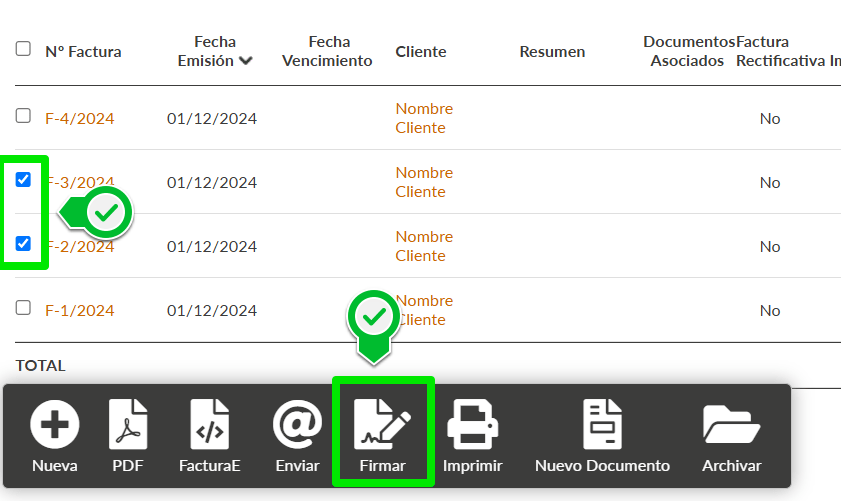
Task: Click the Cliente column header
Action: (421, 51)
